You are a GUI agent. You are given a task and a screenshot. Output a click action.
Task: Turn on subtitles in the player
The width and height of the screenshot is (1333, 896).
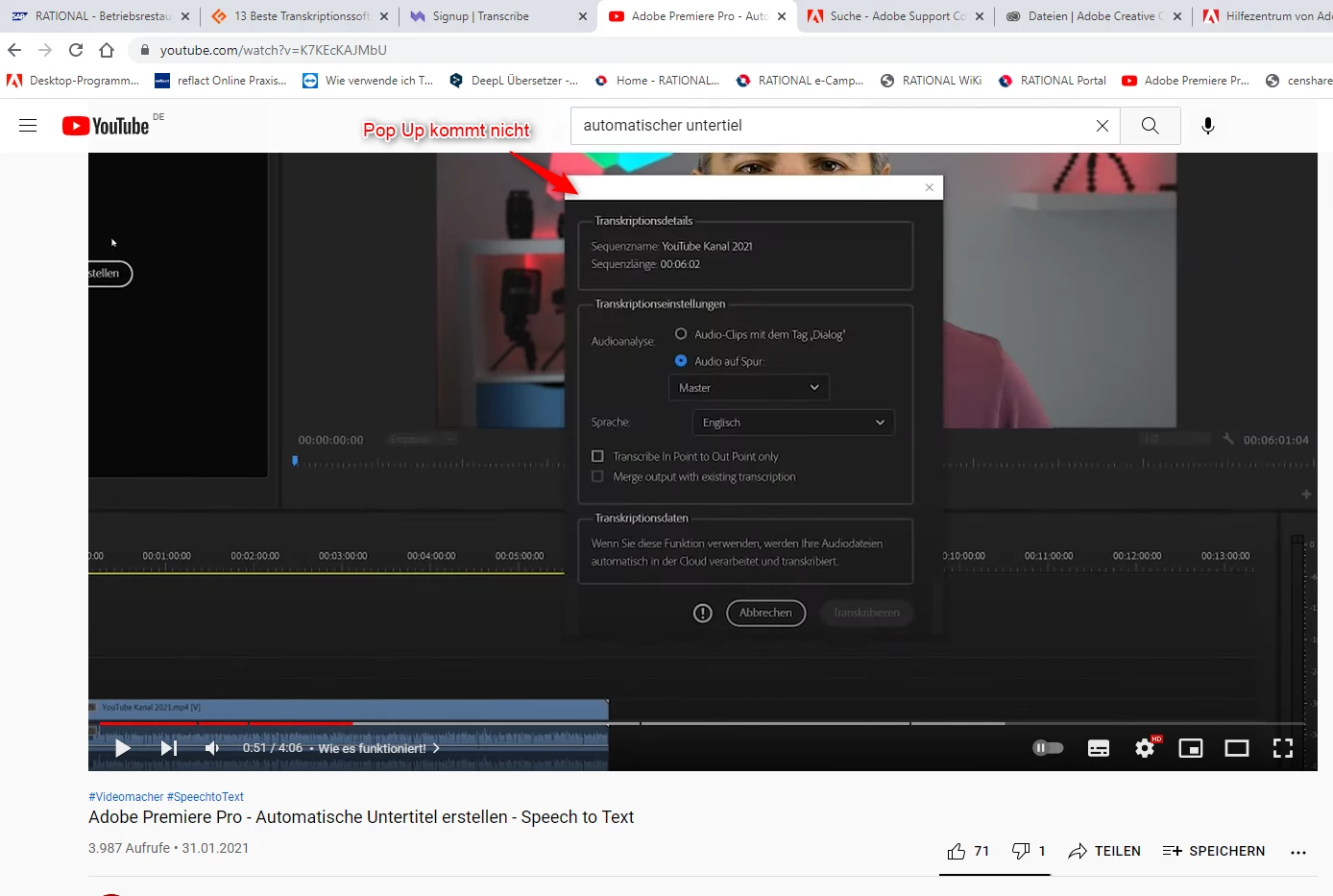click(1099, 748)
